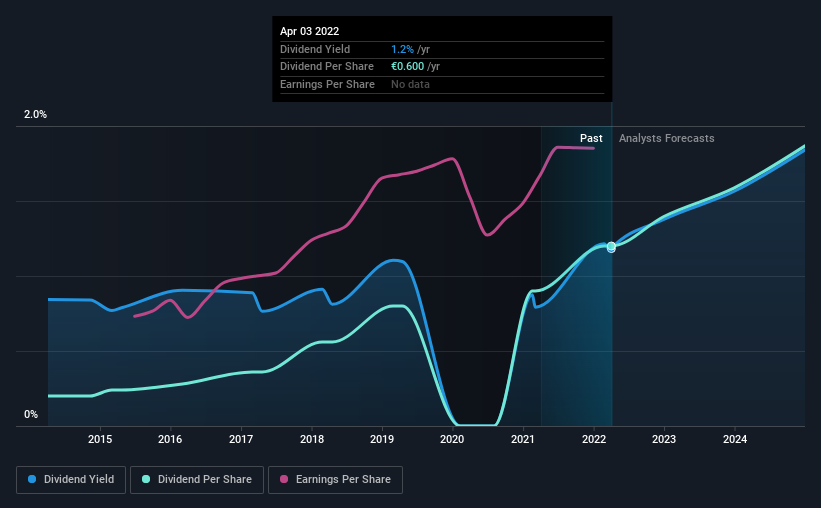Viewport: 821px width, 508px height.
Task: Toggle the Earnings Per Share legend button
Action: (335, 480)
